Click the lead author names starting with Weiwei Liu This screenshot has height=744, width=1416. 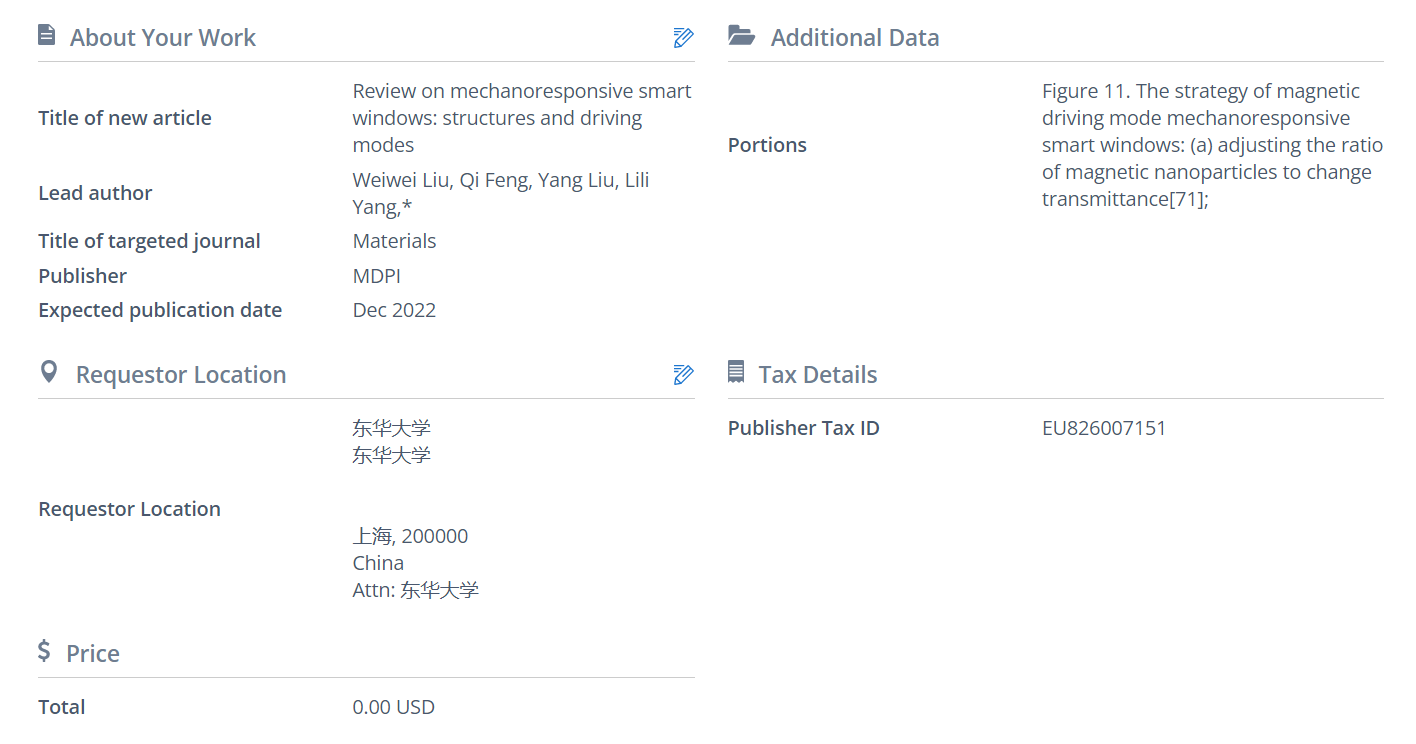click(500, 193)
